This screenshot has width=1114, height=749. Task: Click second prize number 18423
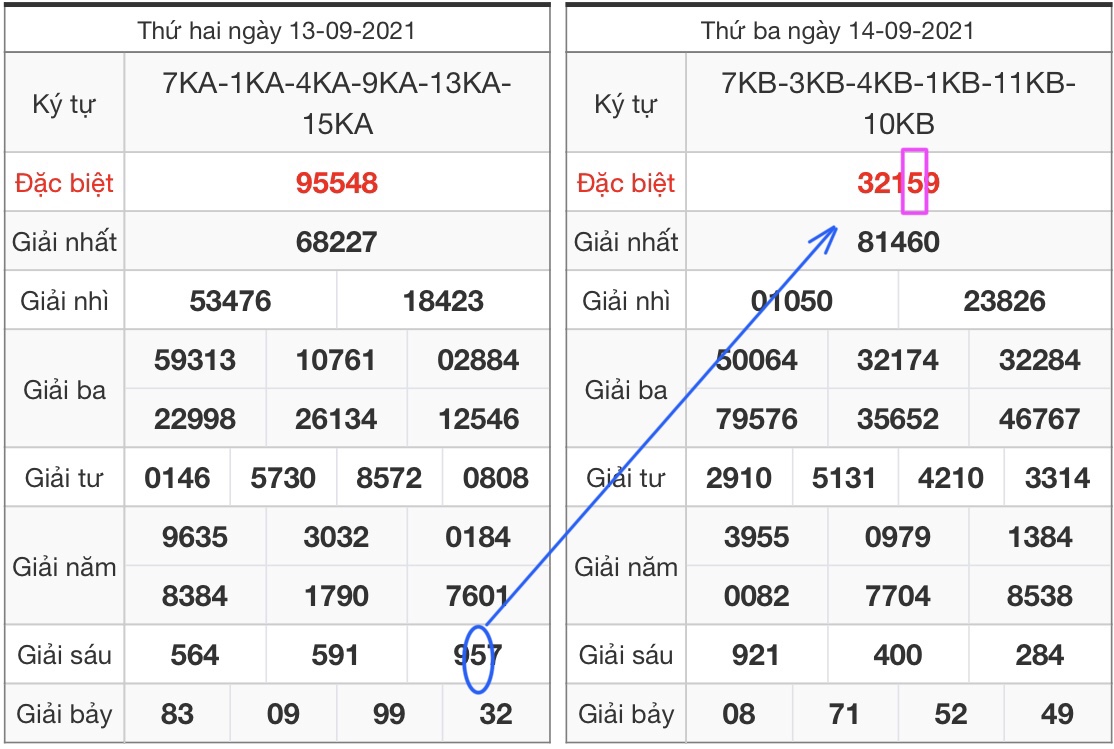[443, 301]
